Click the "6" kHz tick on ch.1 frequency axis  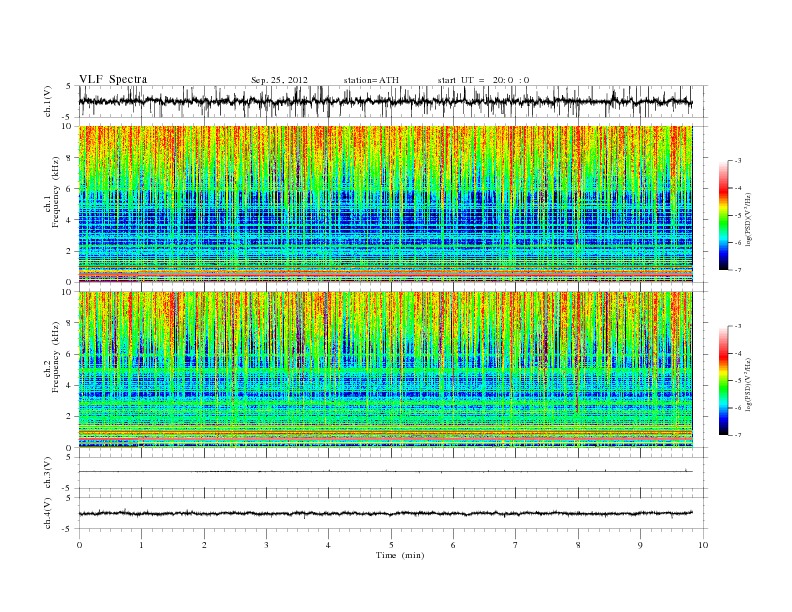click(70, 189)
